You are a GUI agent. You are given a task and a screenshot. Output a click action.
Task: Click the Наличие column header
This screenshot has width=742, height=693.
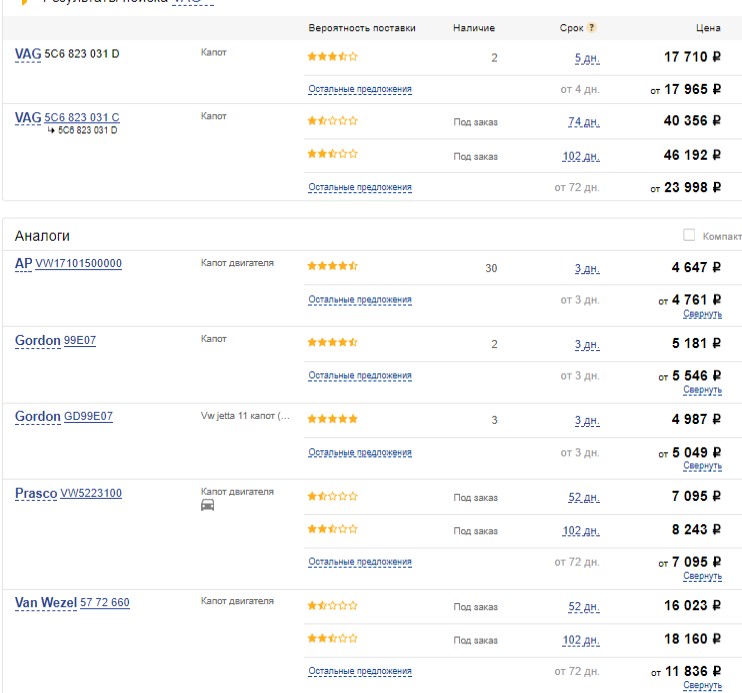(x=474, y=28)
